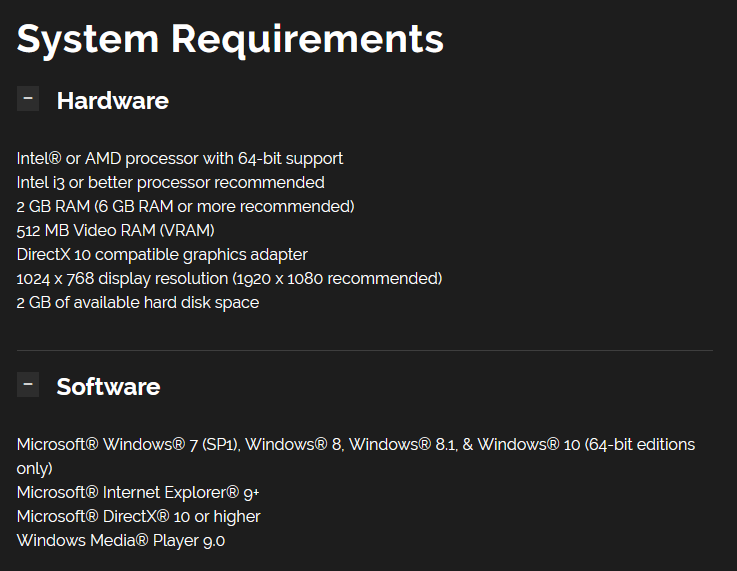The height and width of the screenshot is (571, 737).
Task: Collapse the Software section minus icon
Action: (x=28, y=384)
